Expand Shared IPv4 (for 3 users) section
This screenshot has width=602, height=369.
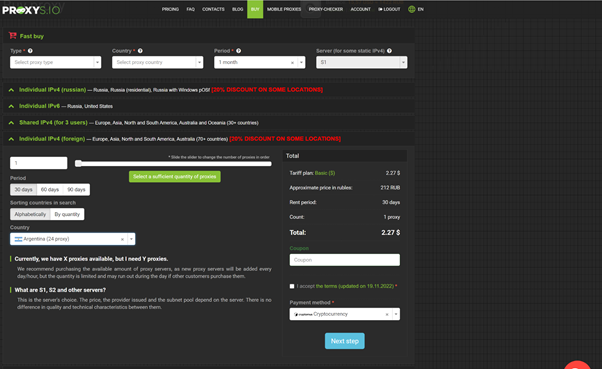(209, 123)
